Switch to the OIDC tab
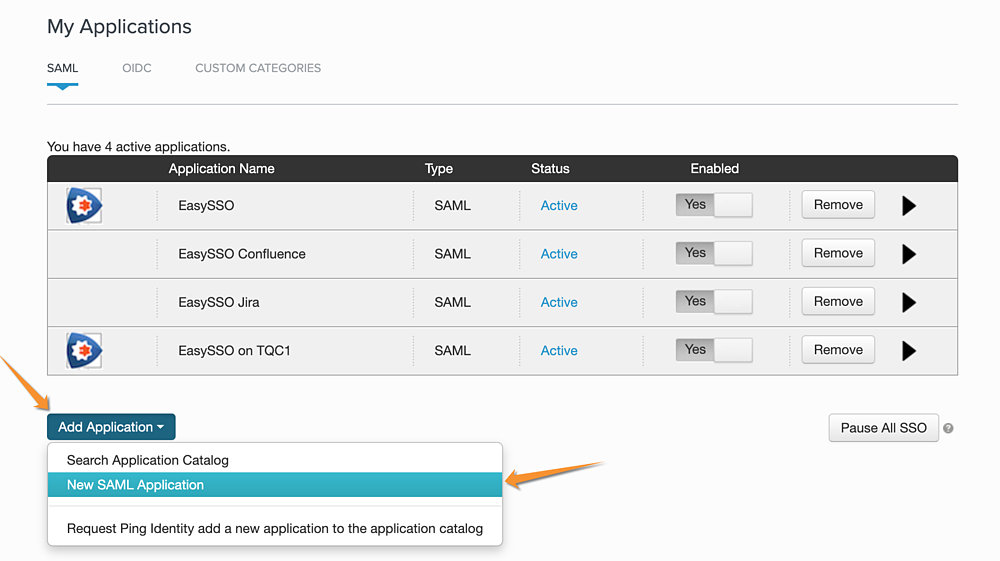The width and height of the screenshot is (1000, 561). pyautogui.click(x=137, y=68)
